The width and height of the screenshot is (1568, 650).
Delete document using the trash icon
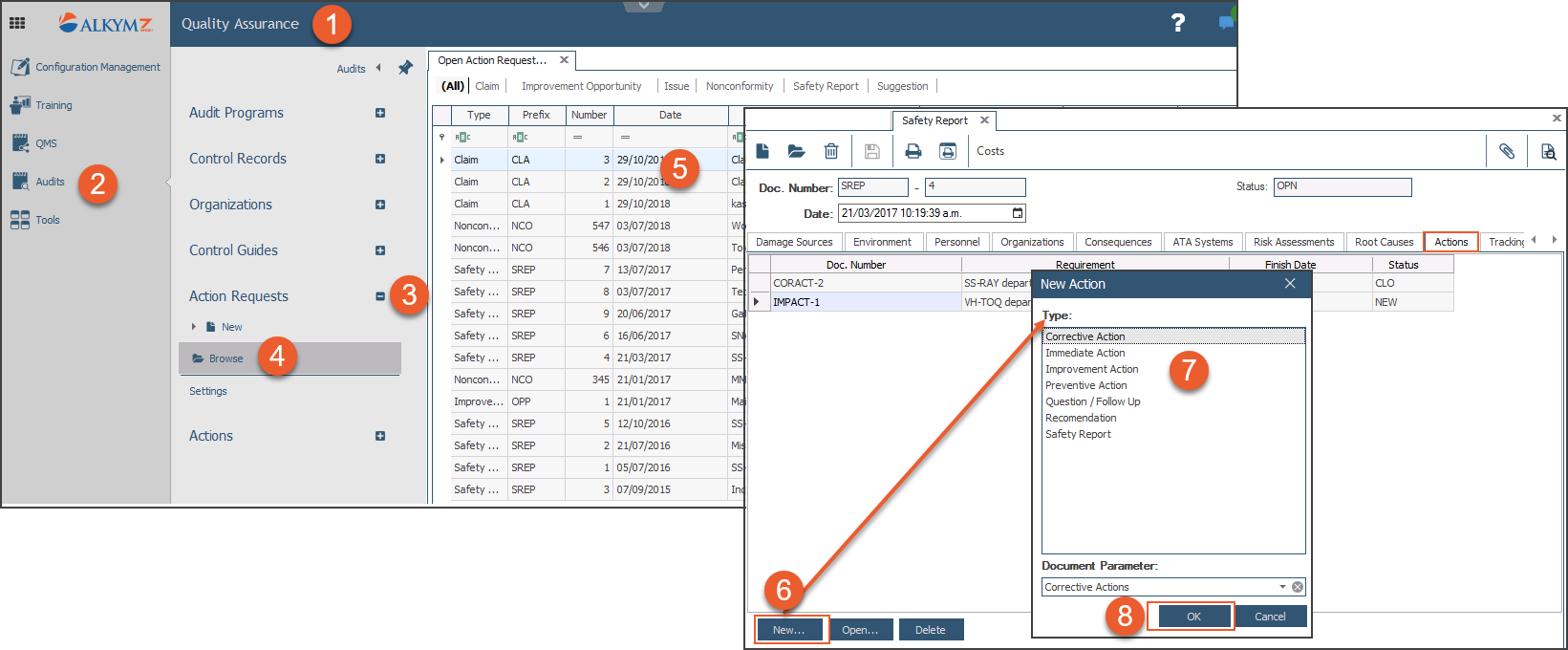coord(831,151)
